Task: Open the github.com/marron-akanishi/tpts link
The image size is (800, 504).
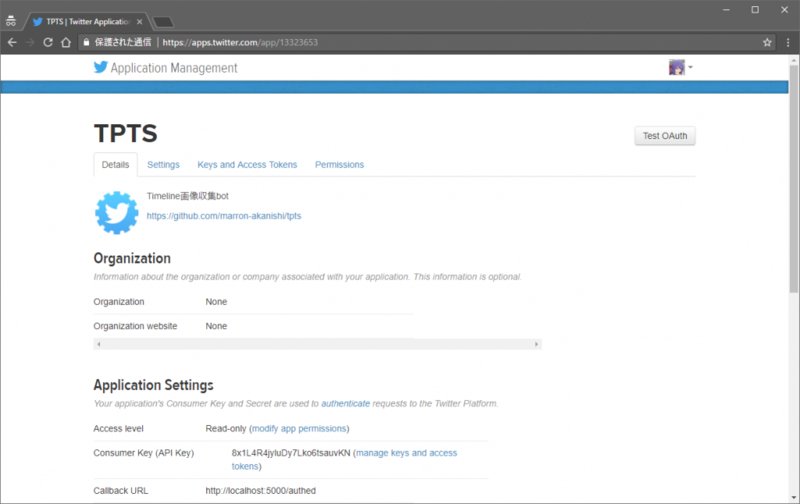Action: pos(224,216)
